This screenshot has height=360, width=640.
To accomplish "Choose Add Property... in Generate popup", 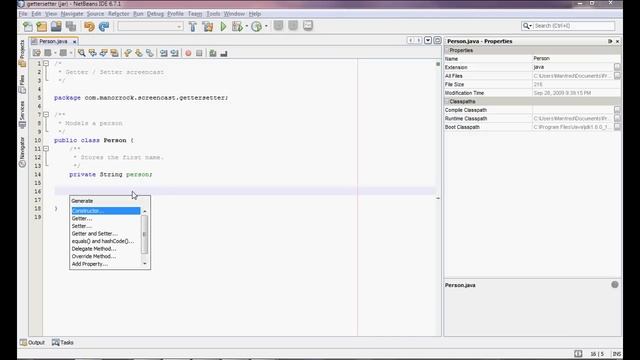I will (x=106, y=264).
